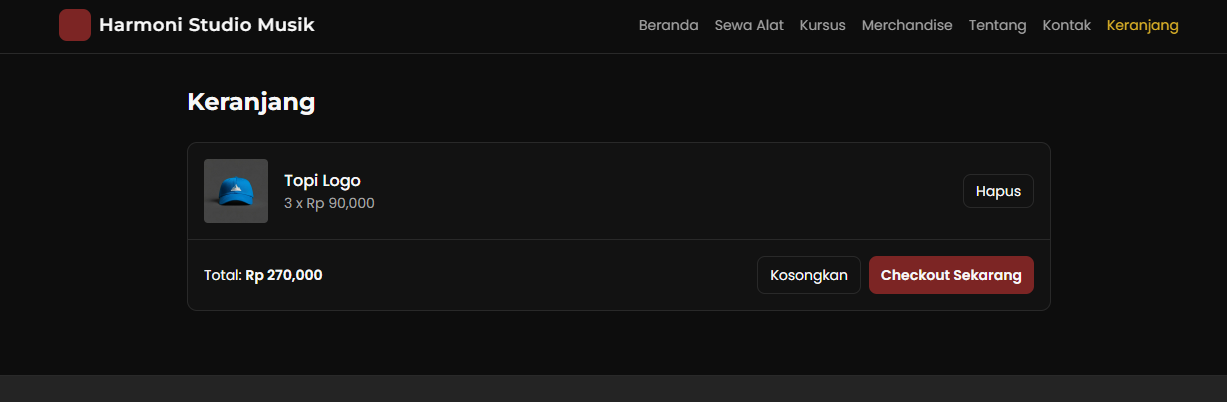Image resolution: width=1227 pixels, height=402 pixels.
Task: Click the gray footer bar
Action: [x=613, y=389]
